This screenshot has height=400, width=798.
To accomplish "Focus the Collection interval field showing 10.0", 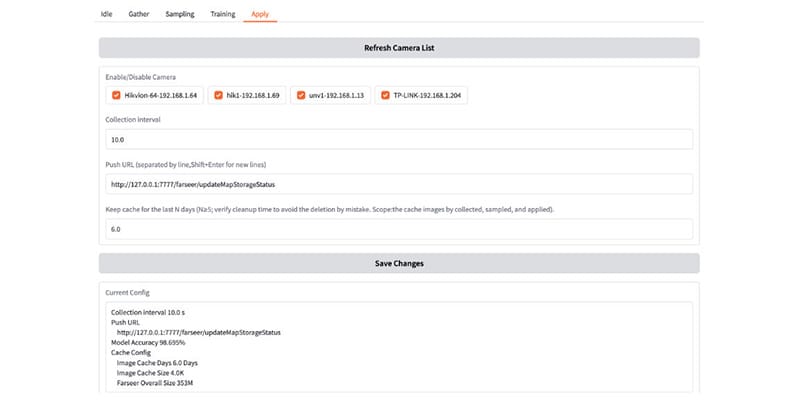I will (398, 140).
